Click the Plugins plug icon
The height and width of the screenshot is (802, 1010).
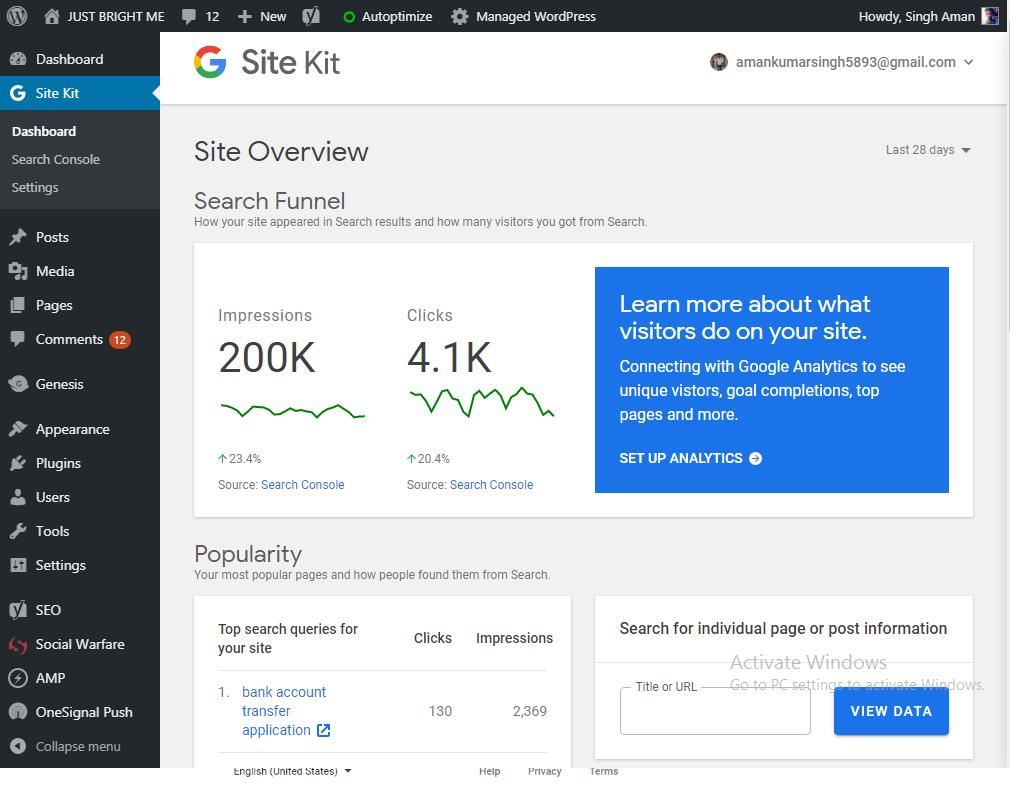[18, 463]
